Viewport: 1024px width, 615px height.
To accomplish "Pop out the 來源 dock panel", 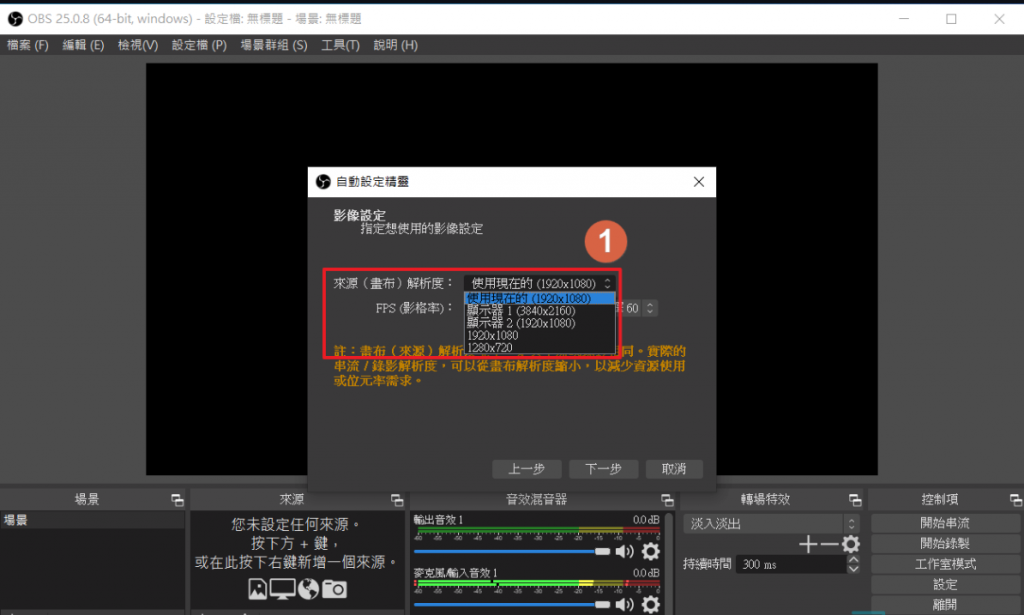I will pyautogui.click(x=396, y=500).
